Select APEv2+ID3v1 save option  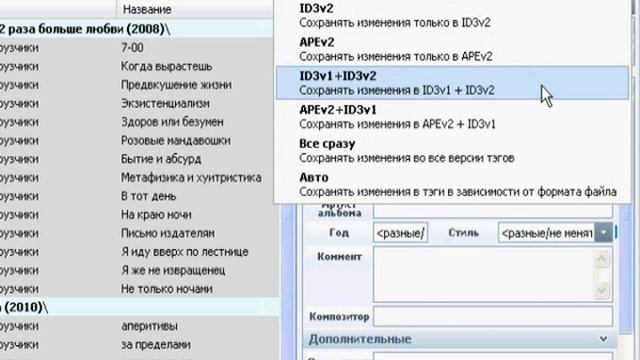[x=452, y=117]
